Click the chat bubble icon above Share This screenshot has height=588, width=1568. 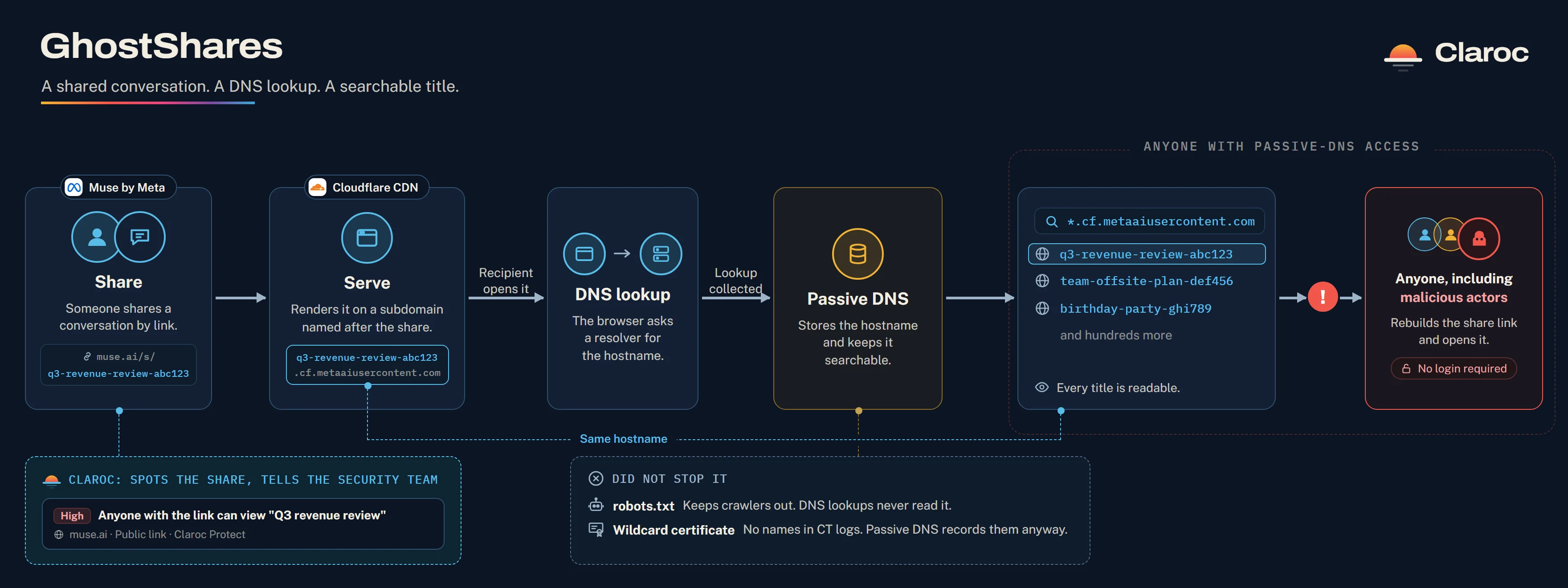point(140,237)
